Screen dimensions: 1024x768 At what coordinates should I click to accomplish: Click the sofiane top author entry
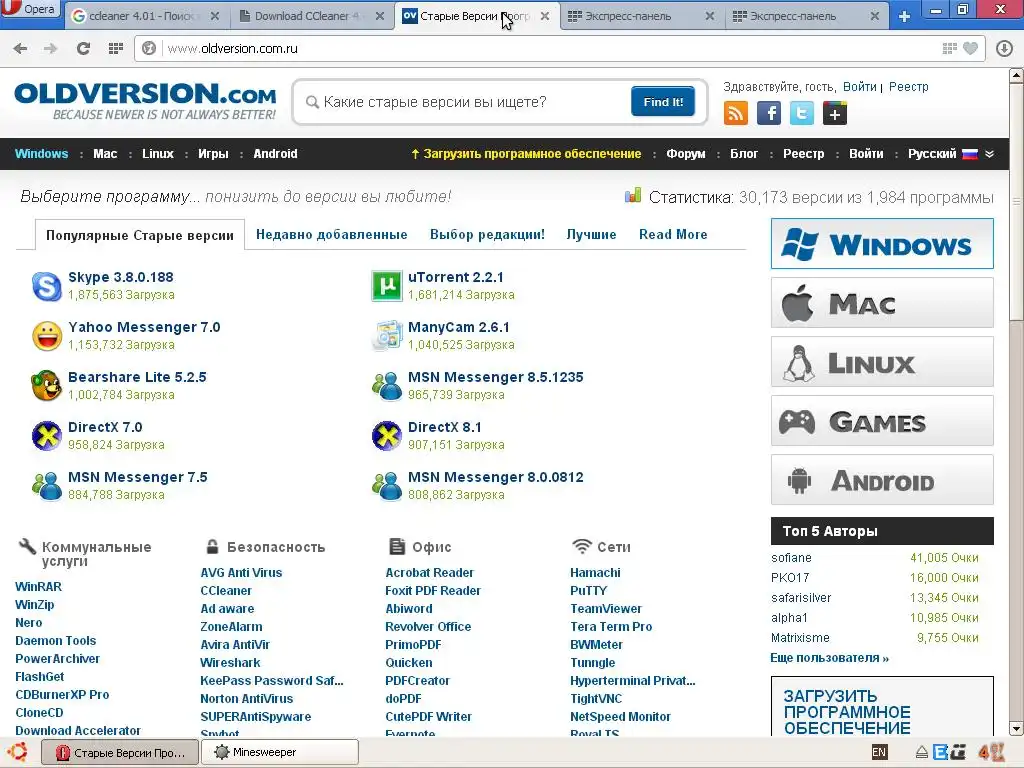coord(792,558)
